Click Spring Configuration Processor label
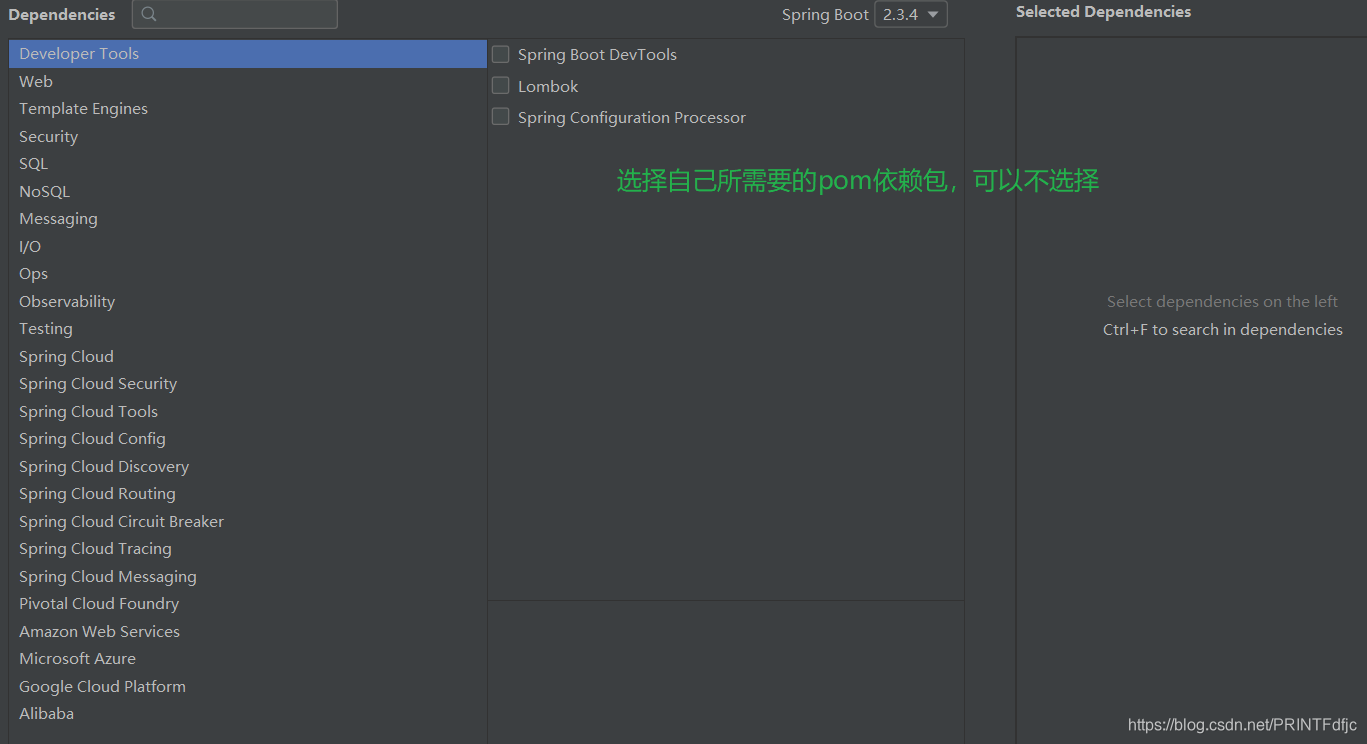 coord(632,118)
